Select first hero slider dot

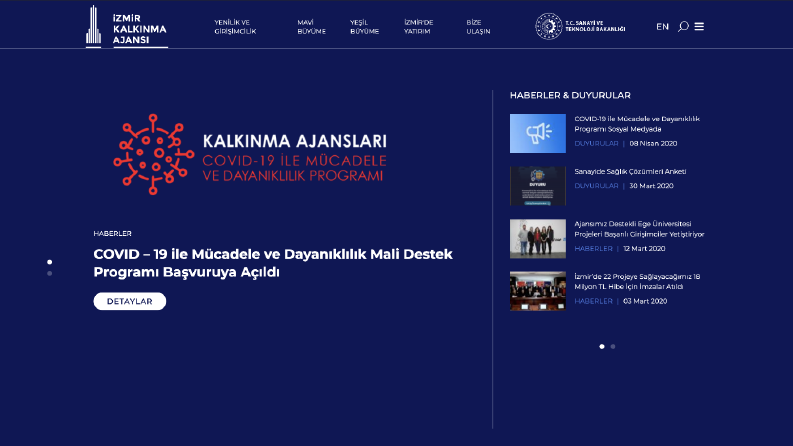(50, 262)
